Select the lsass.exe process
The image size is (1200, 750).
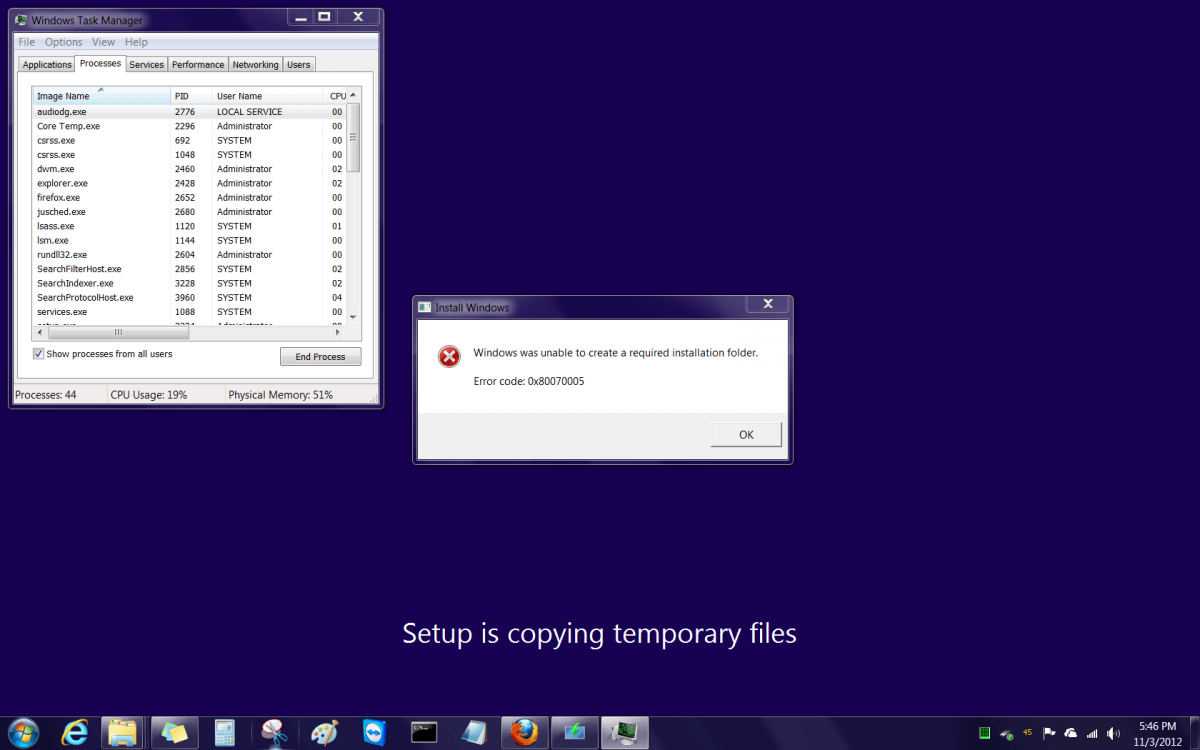[x=190, y=226]
